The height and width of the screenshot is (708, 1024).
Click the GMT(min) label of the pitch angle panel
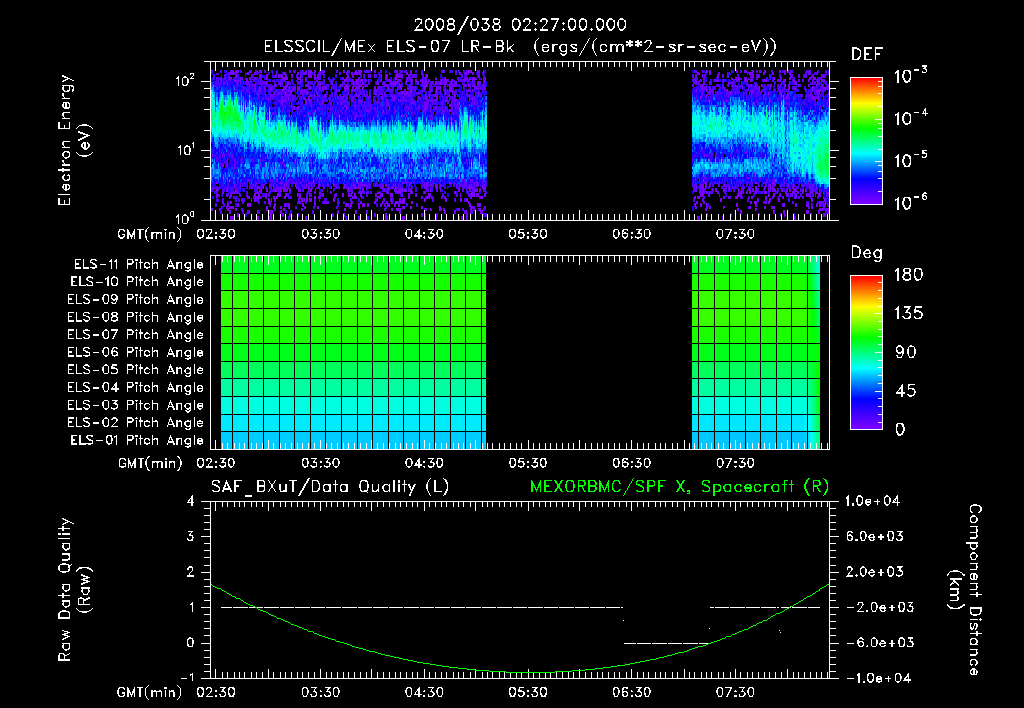coord(150,463)
